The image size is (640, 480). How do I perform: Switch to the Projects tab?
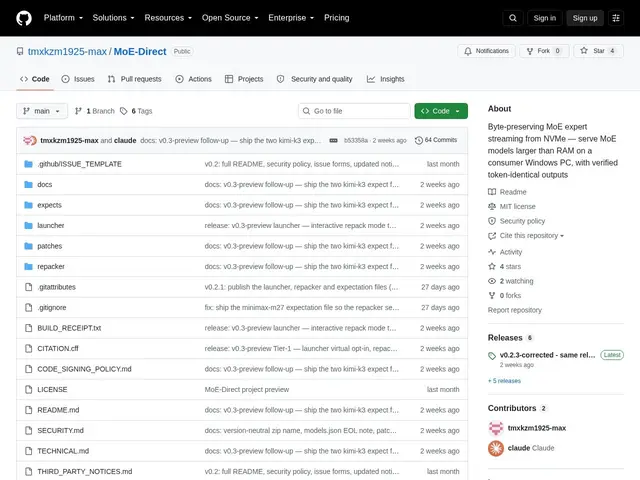[x=244, y=79]
